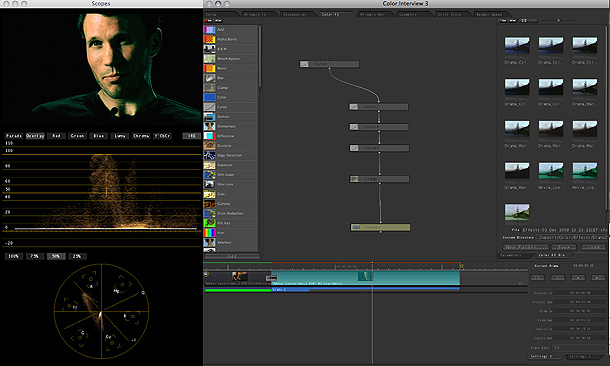Select the Curve effect icon in list

click(209, 107)
